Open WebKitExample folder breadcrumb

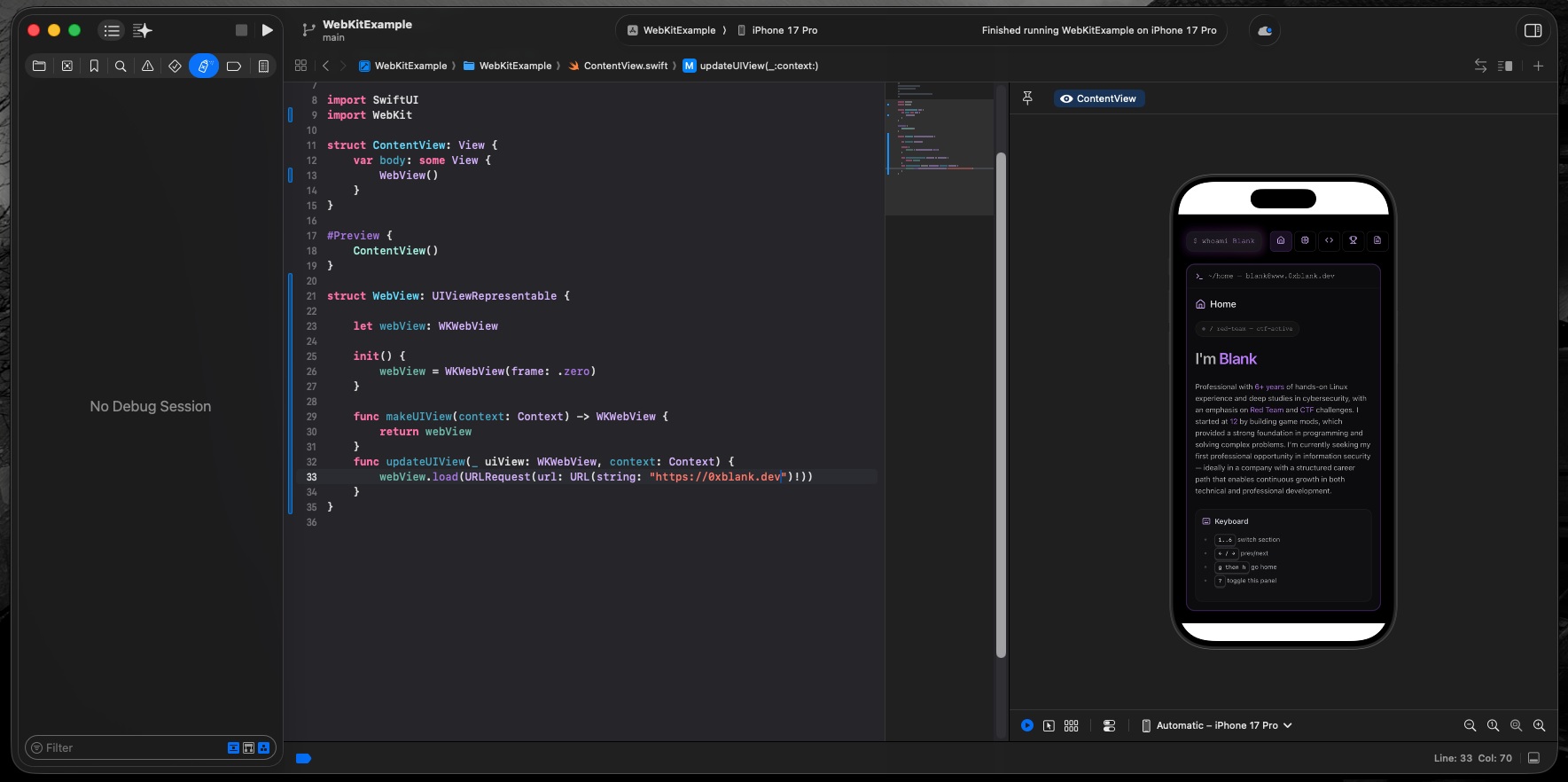tap(508, 66)
